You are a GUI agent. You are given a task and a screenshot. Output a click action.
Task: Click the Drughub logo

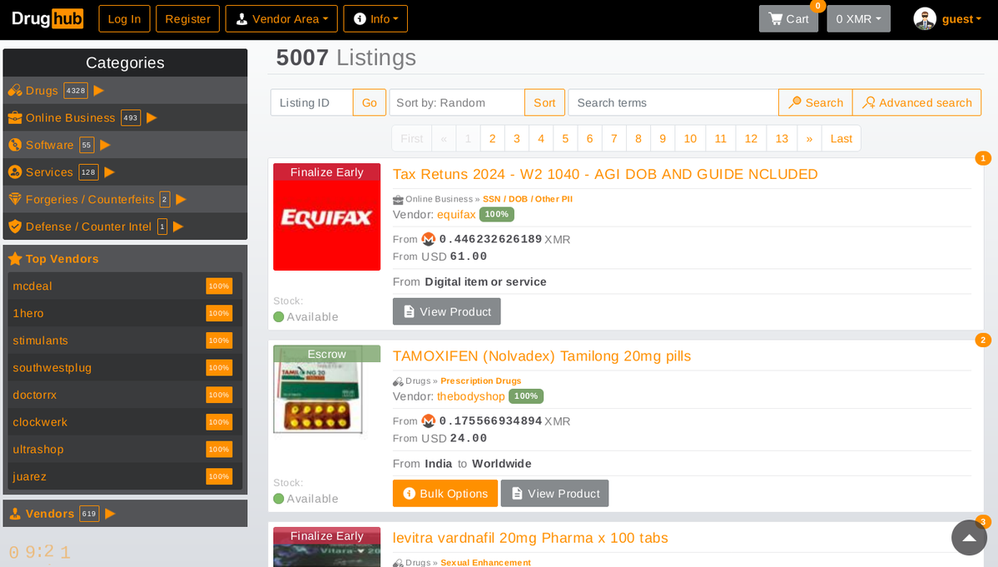[47, 18]
